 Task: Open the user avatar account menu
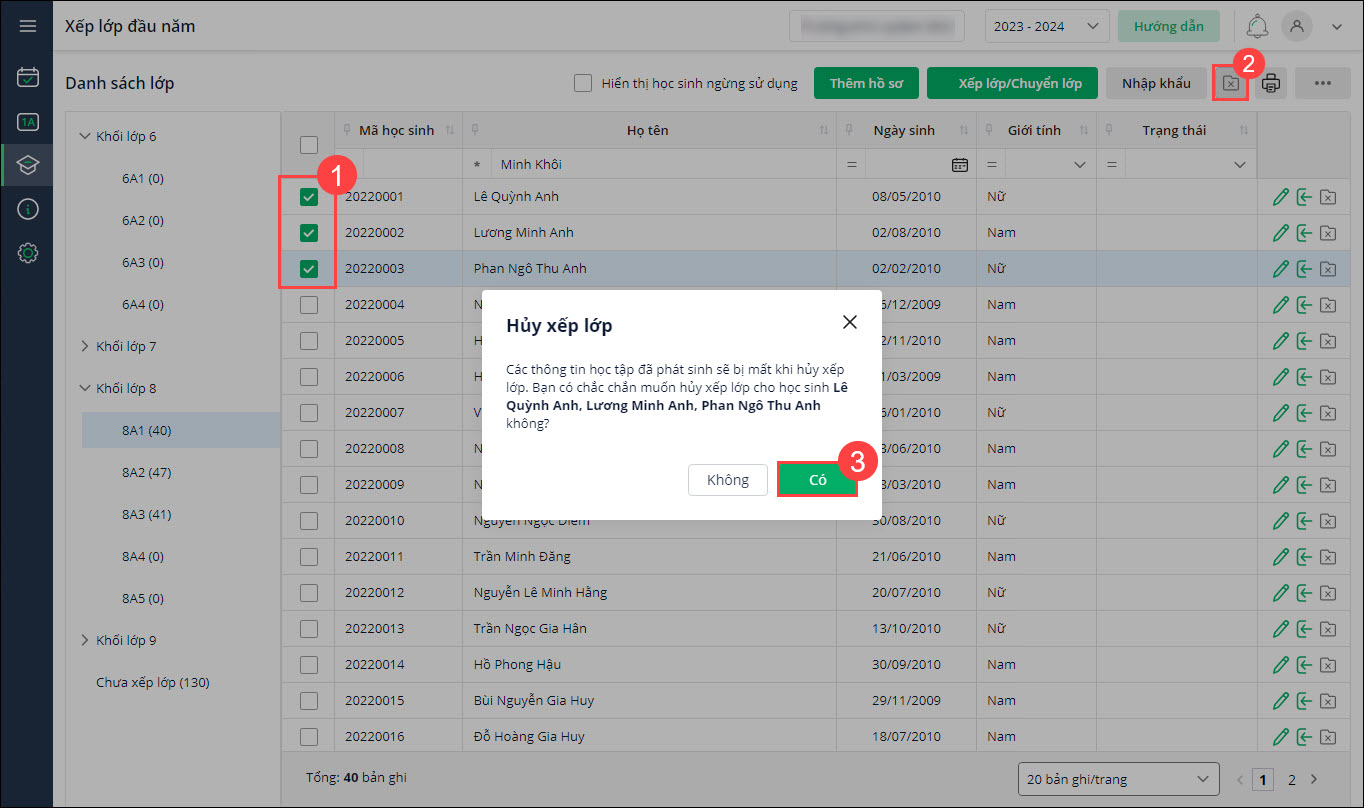click(1297, 26)
